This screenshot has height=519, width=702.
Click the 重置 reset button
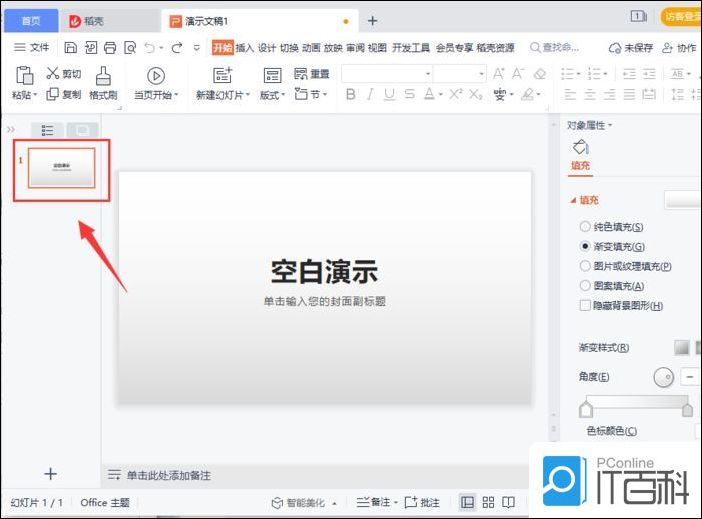(x=312, y=73)
